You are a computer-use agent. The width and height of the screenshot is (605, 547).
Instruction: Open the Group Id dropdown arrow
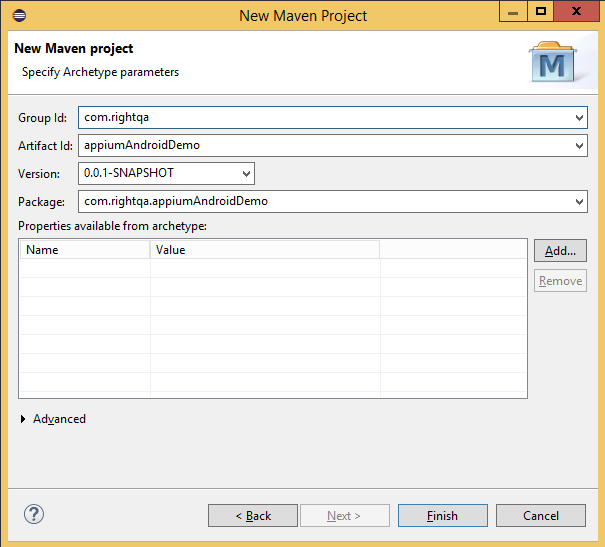click(x=579, y=118)
